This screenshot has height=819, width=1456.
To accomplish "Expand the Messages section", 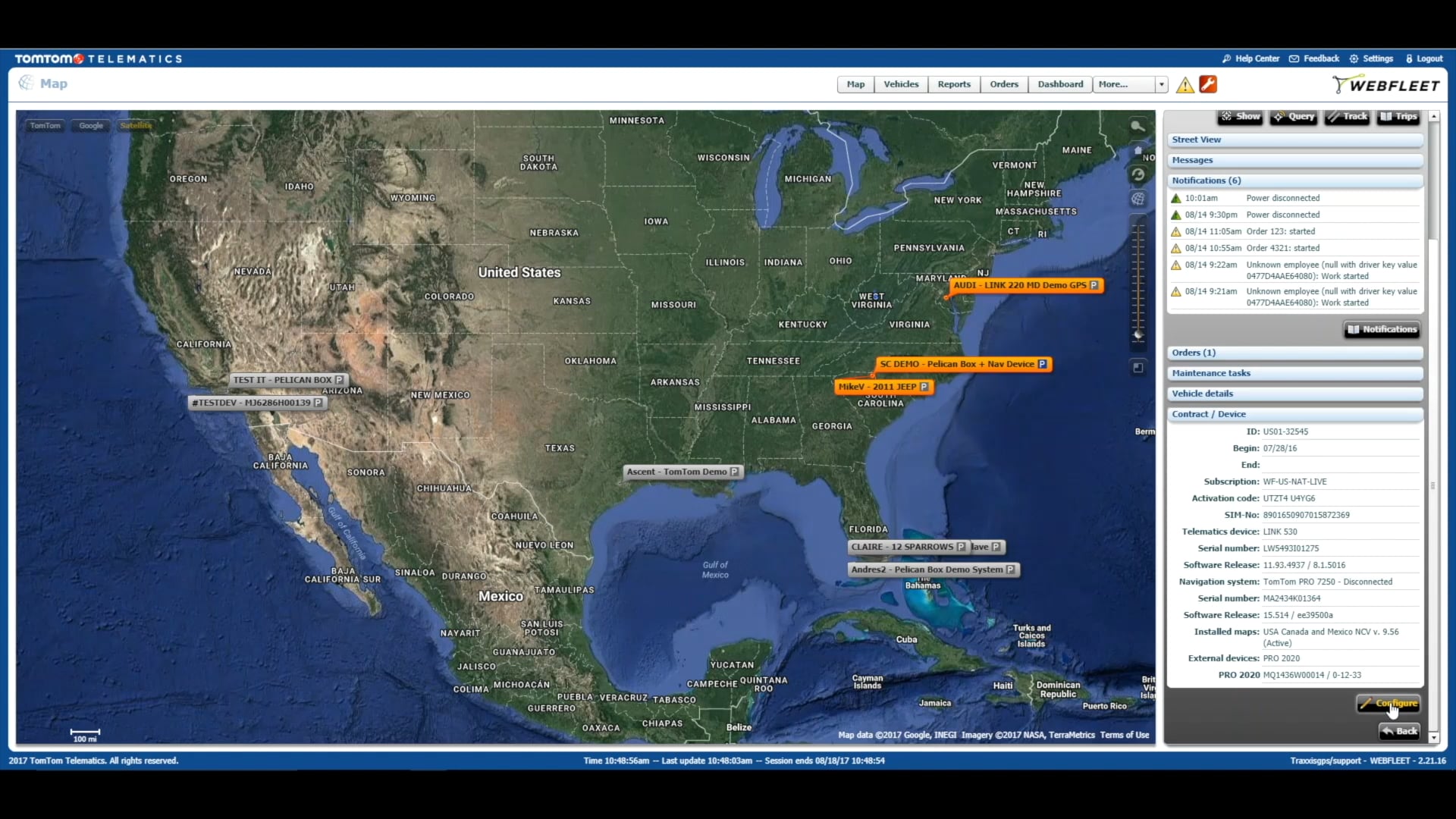I will [x=1294, y=160].
